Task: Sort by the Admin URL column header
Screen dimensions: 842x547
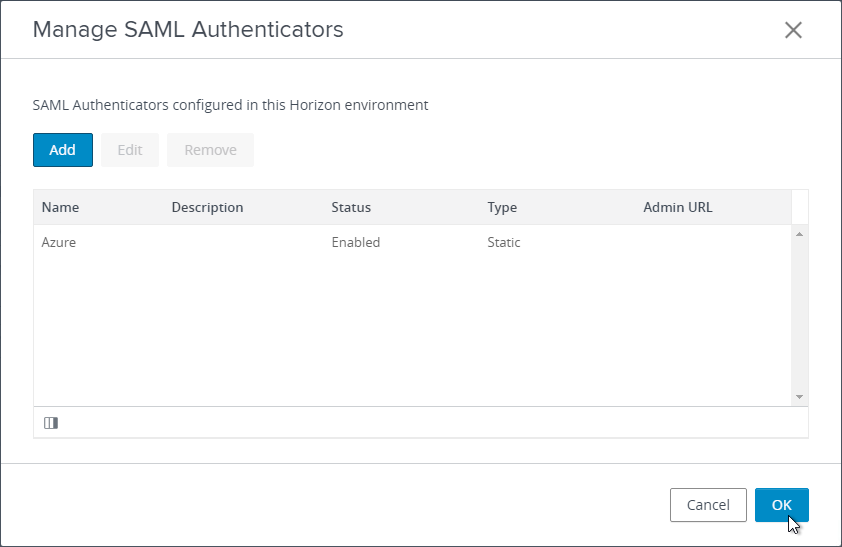Action: click(x=678, y=207)
